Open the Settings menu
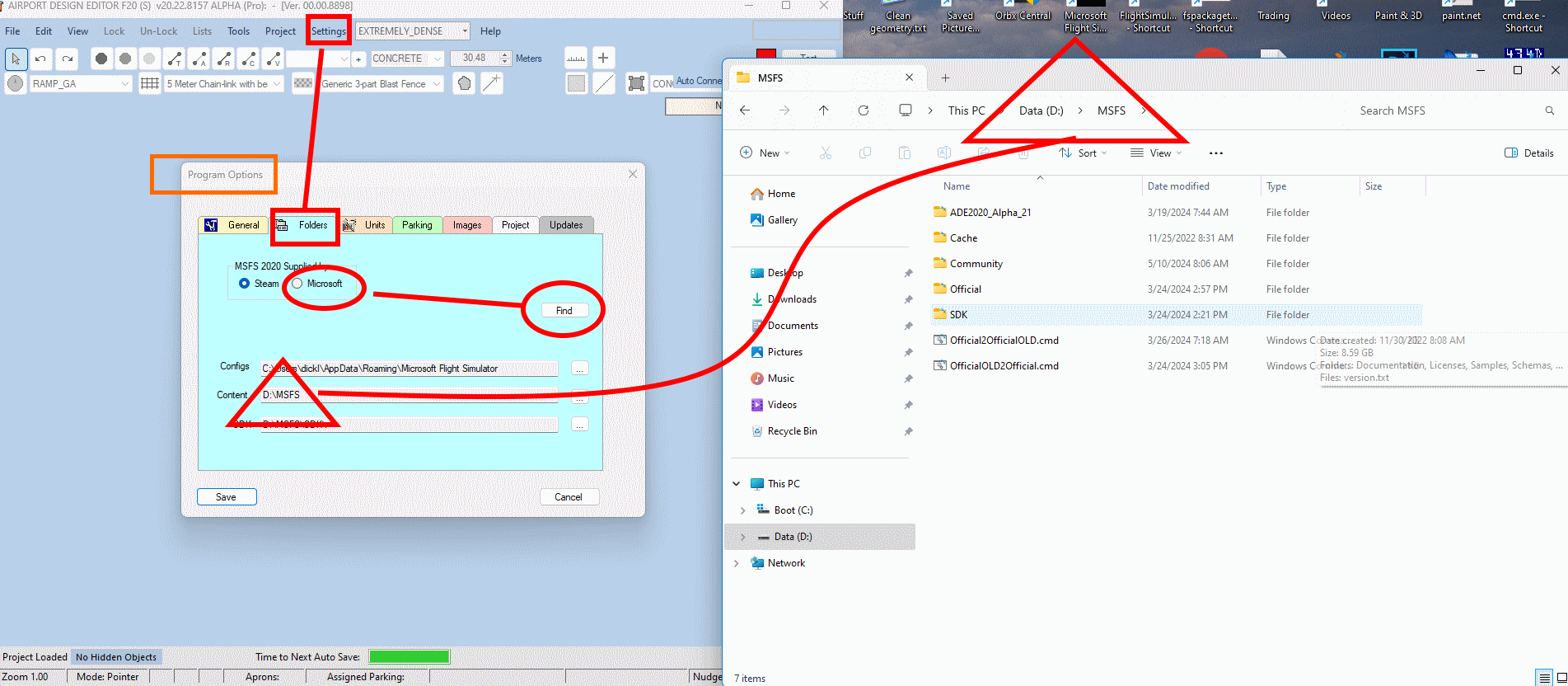Screen dimensions: 1568x686 point(329,31)
